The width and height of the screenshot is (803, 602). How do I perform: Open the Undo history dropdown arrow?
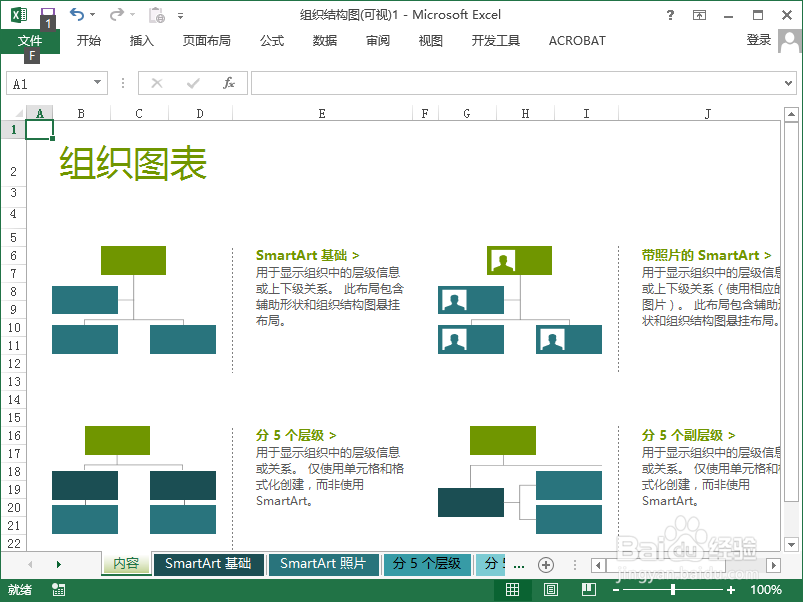pos(93,15)
